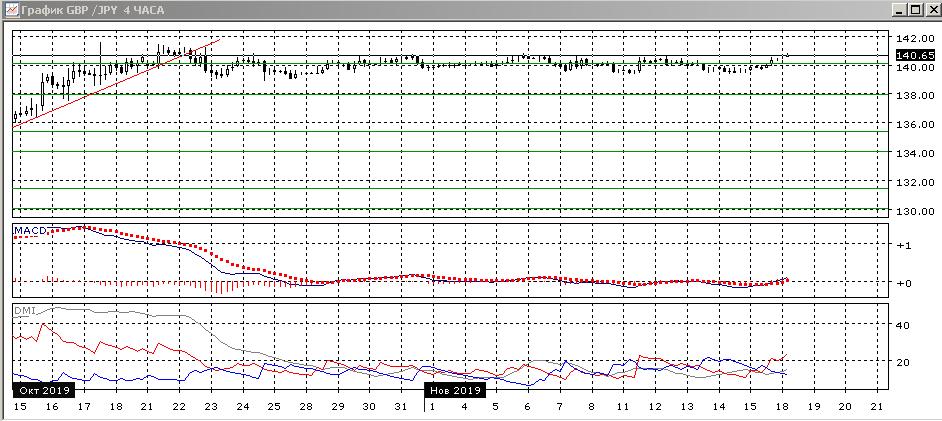Viewport: 942px width, 421px height.
Task: Click date 21 at the far right of time axis
Action: tap(877, 407)
